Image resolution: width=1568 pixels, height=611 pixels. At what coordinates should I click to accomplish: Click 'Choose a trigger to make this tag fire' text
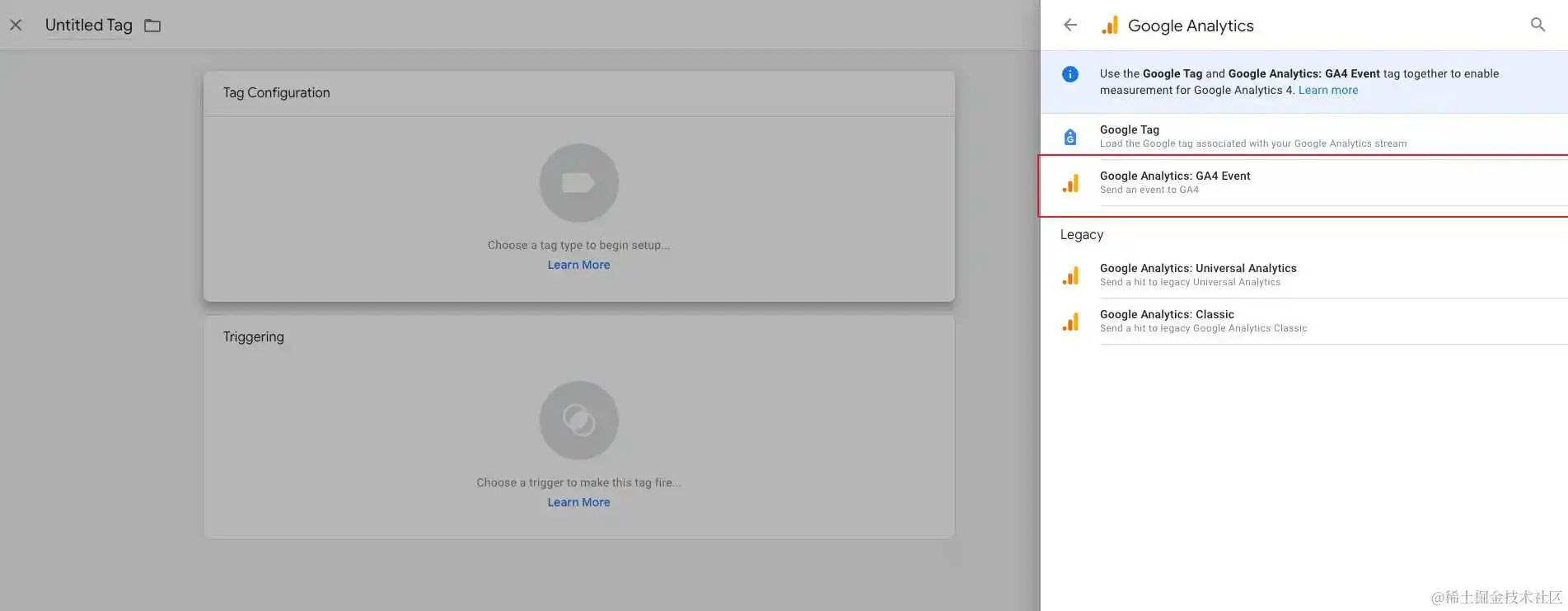578,482
